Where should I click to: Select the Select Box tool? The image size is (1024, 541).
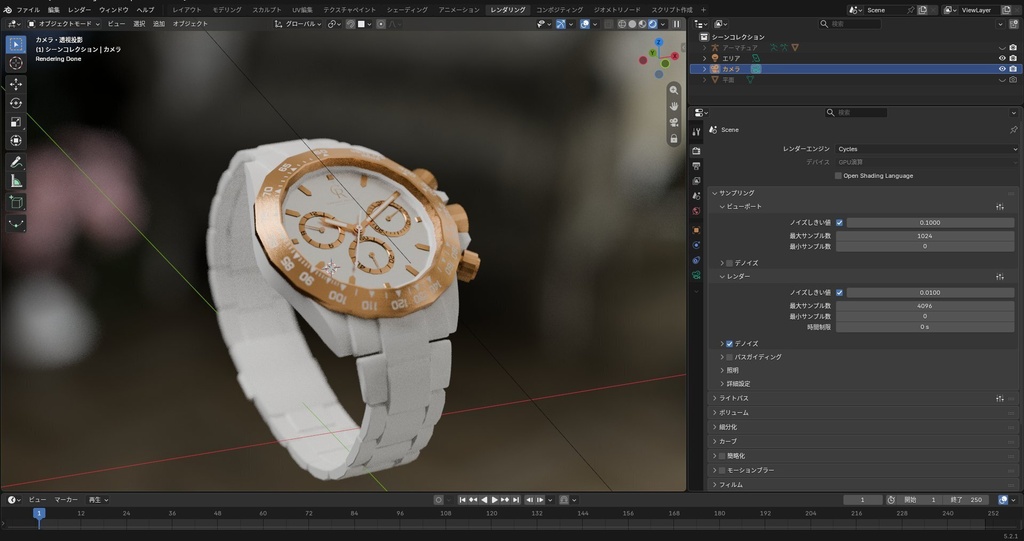[16, 44]
